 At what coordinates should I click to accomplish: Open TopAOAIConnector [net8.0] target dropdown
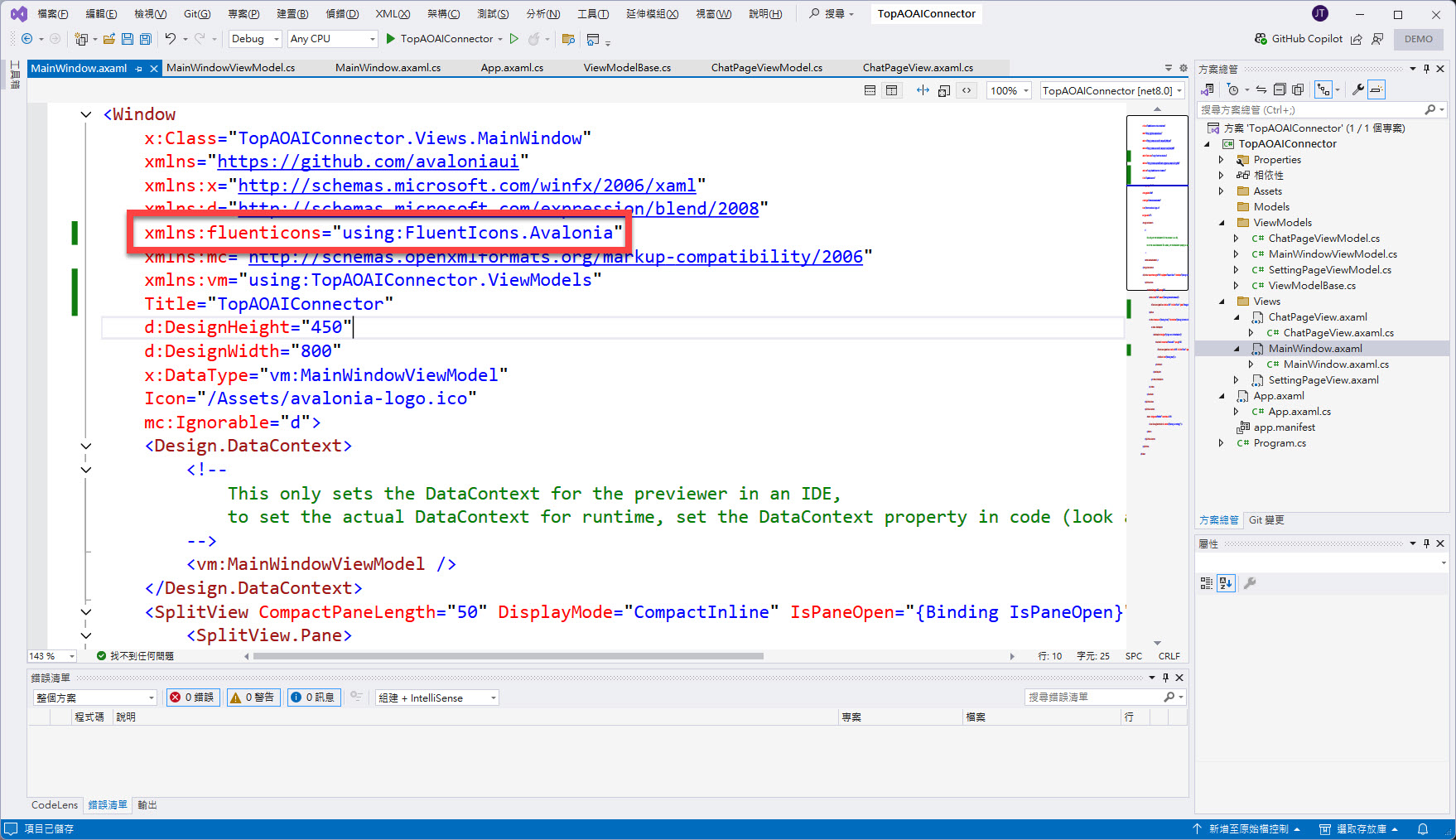1112,90
